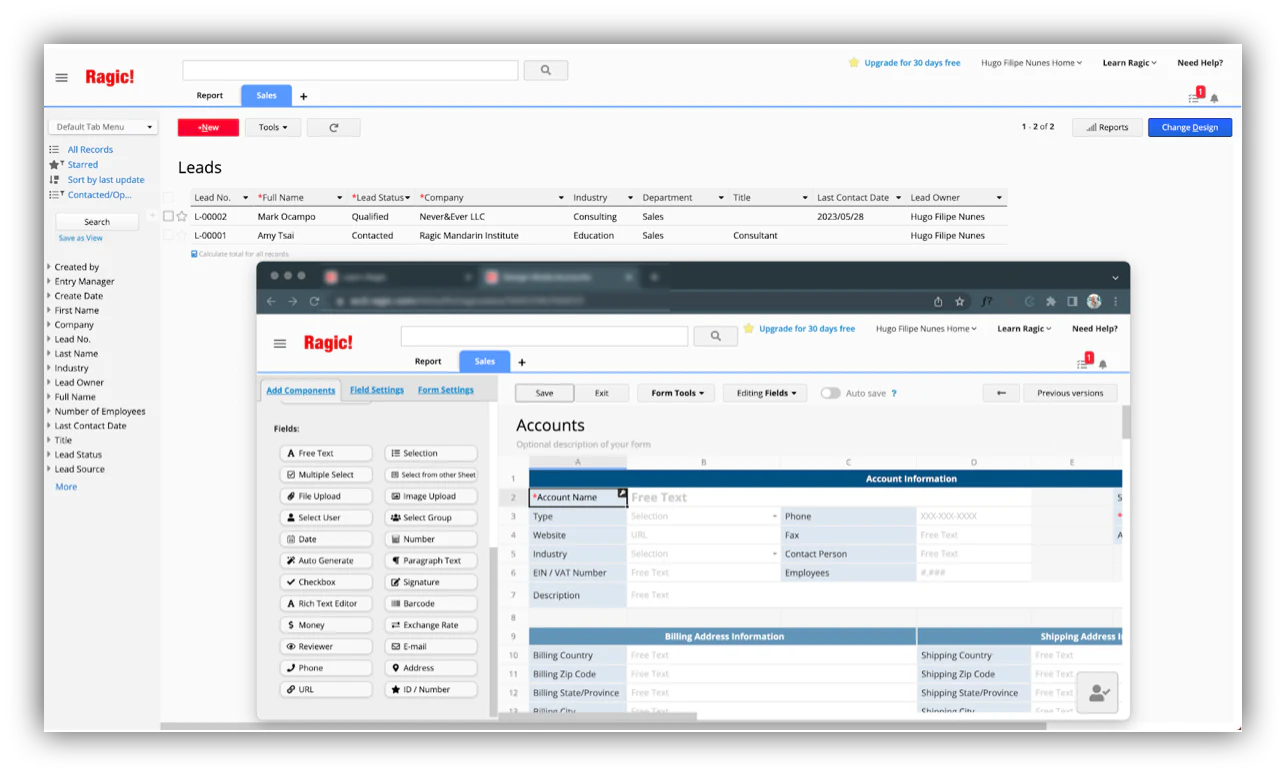Toggle the Auto save switch
1286x776 pixels.
tap(830, 393)
